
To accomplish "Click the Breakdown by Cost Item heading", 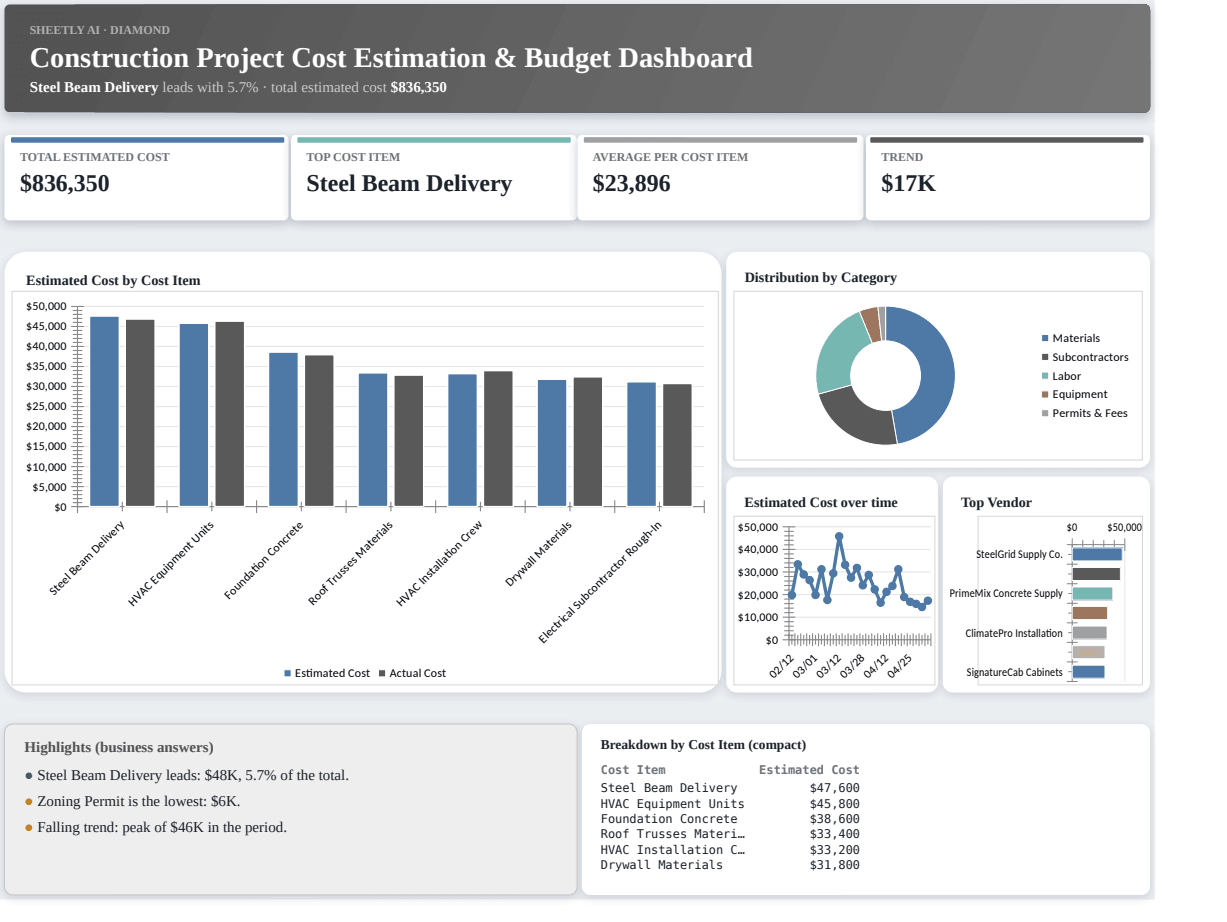I will coord(703,745).
